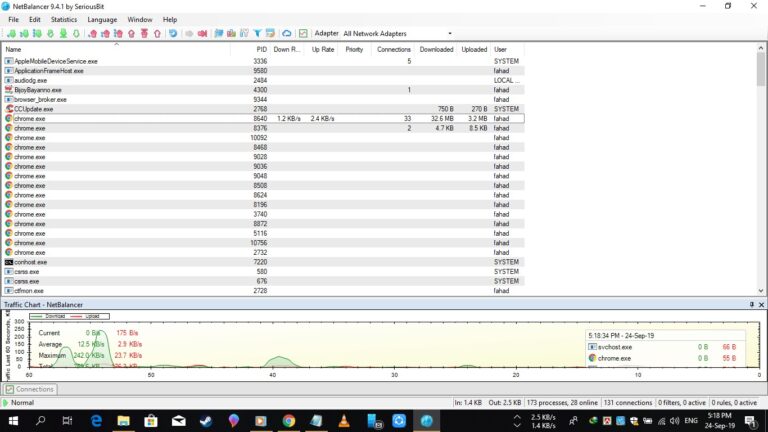Sort by the Connections column header
This screenshot has width=768, height=432.
[393, 49]
